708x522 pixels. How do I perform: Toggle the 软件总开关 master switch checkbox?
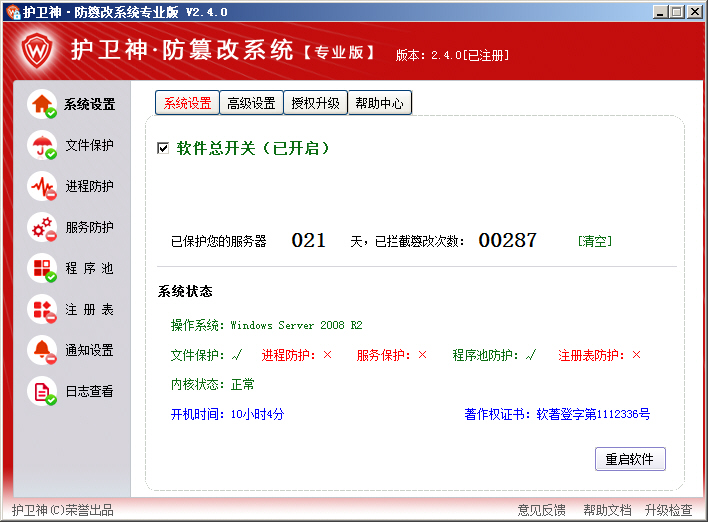coord(163,148)
